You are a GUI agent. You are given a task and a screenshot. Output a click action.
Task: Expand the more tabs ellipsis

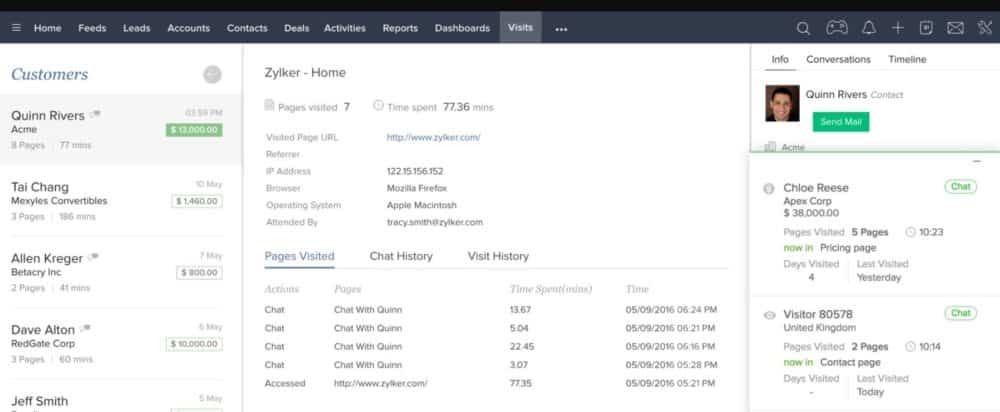pos(561,29)
